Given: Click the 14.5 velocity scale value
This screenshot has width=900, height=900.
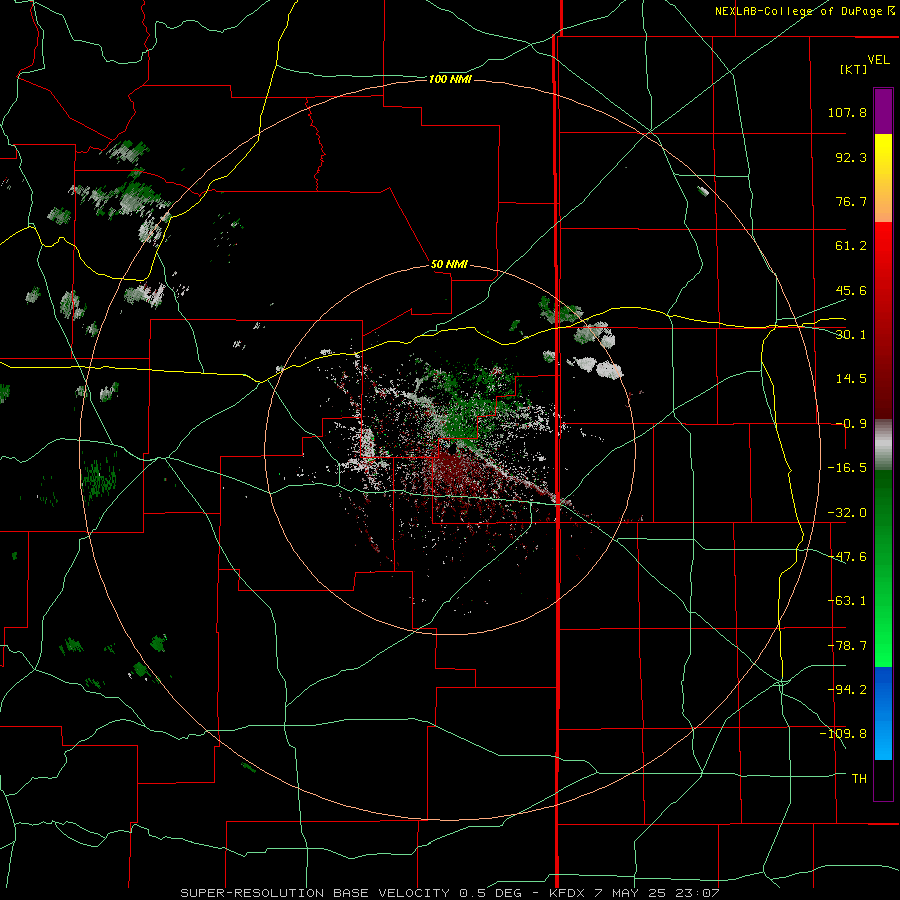Looking at the screenshot, I should (x=851, y=379).
